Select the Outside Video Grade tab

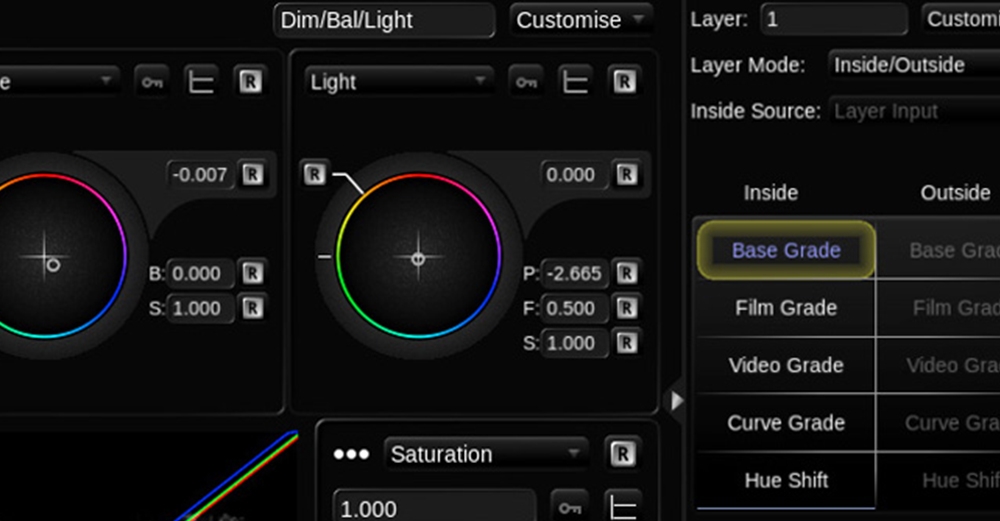point(939,365)
